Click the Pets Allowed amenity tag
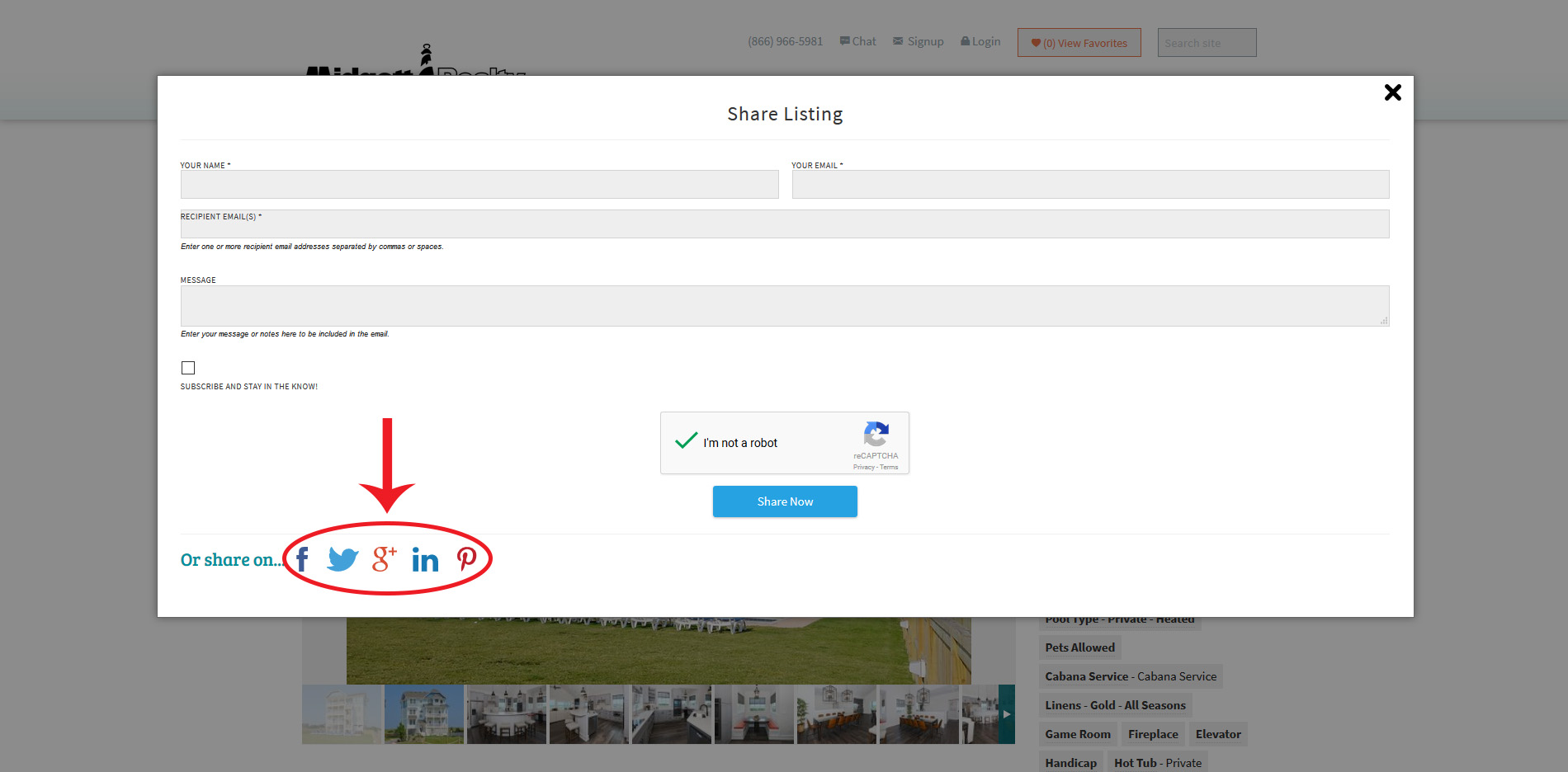 (x=1079, y=647)
